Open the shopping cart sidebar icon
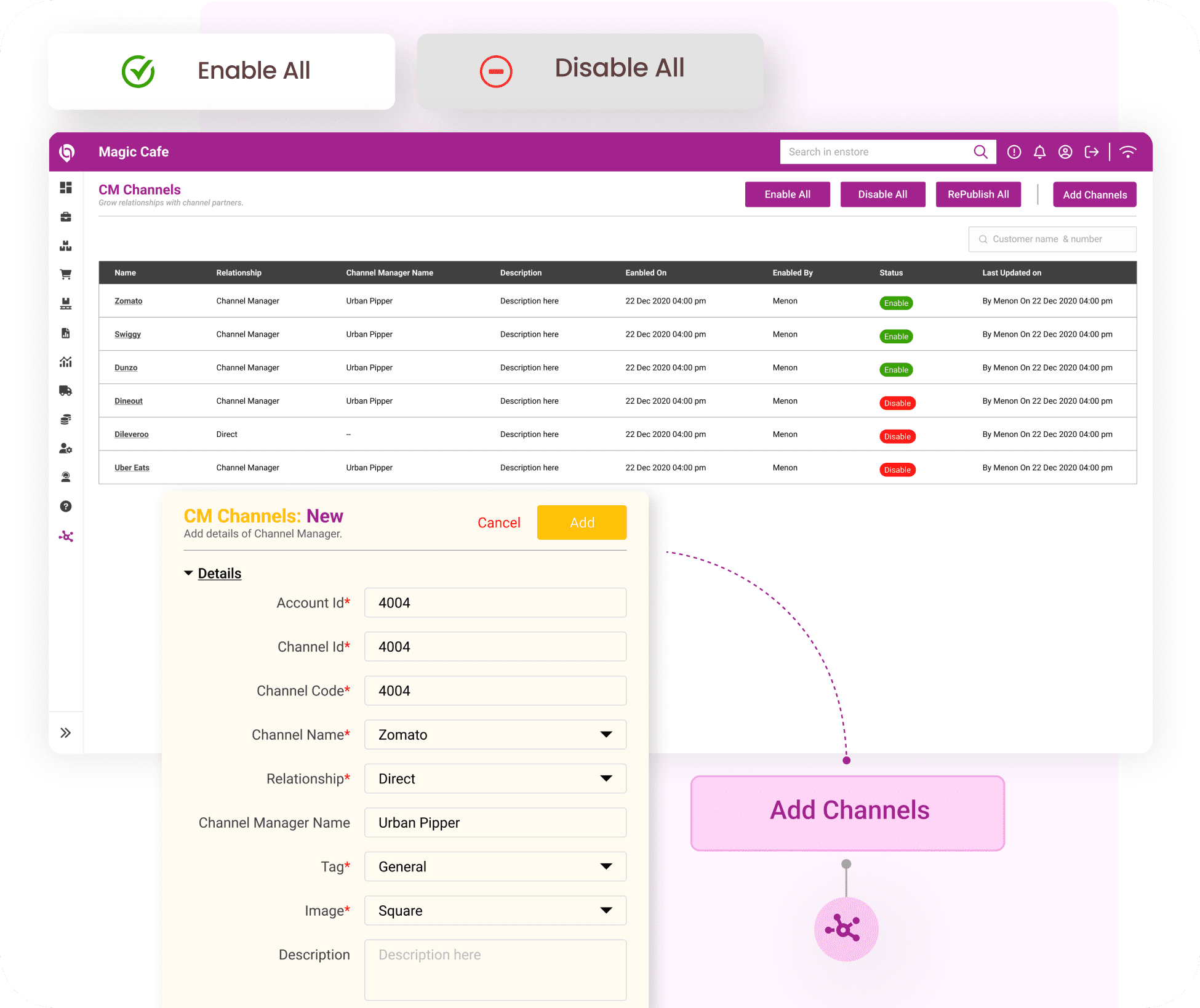 [x=66, y=274]
